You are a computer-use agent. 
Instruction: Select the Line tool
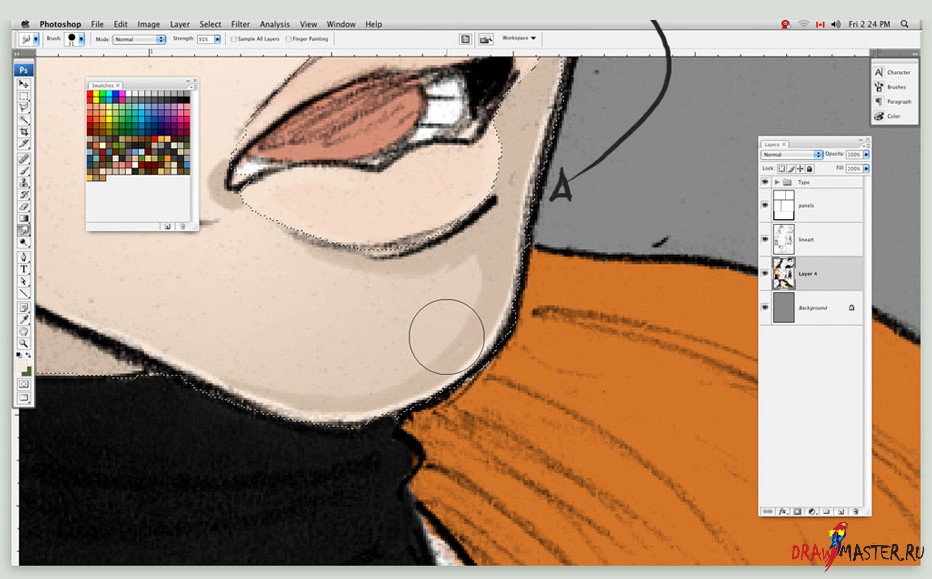click(24, 292)
